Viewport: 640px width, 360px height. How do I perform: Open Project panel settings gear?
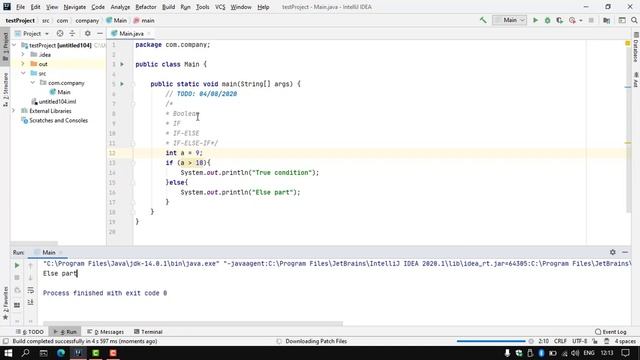(87, 33)
